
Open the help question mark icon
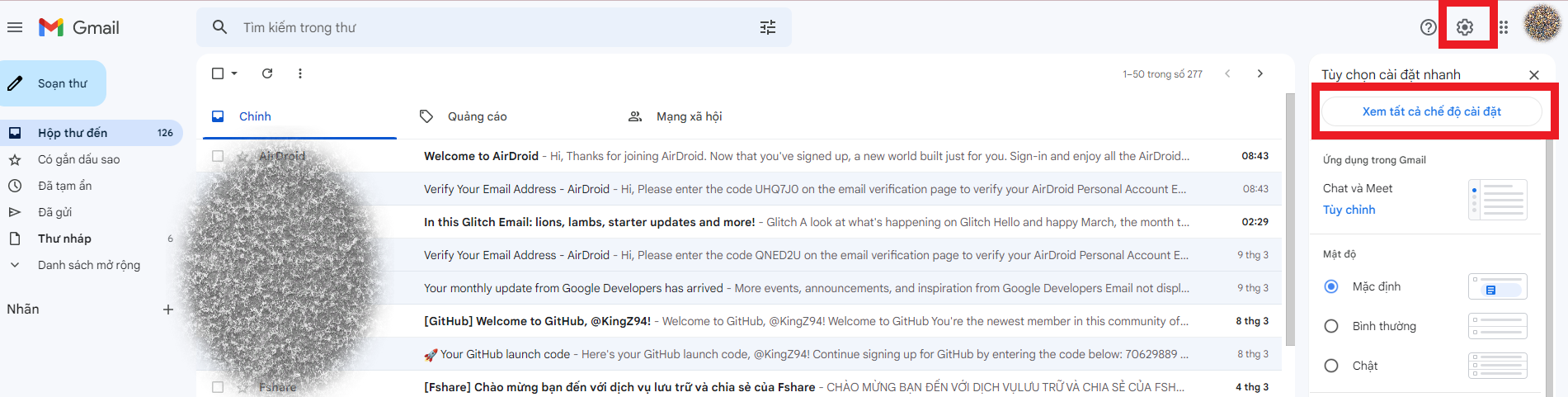click(x=1428, y=27)
